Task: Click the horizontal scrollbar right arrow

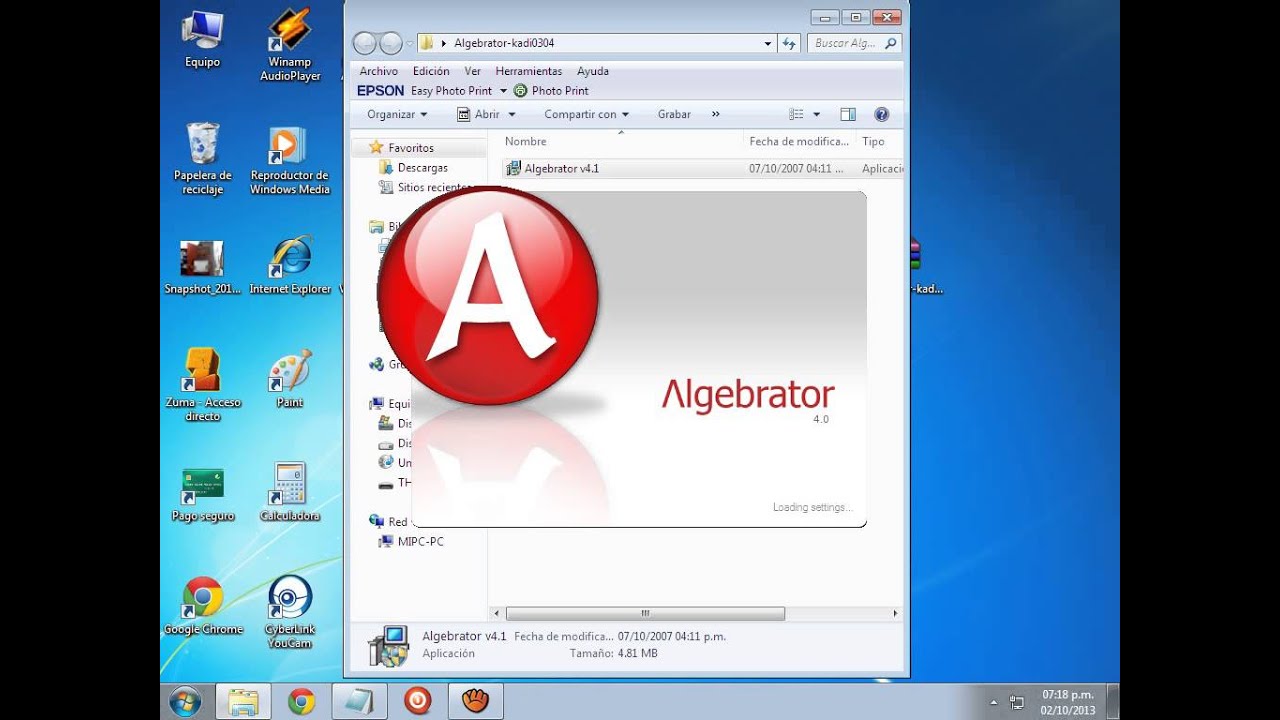Action: click(x=895, y=613)
